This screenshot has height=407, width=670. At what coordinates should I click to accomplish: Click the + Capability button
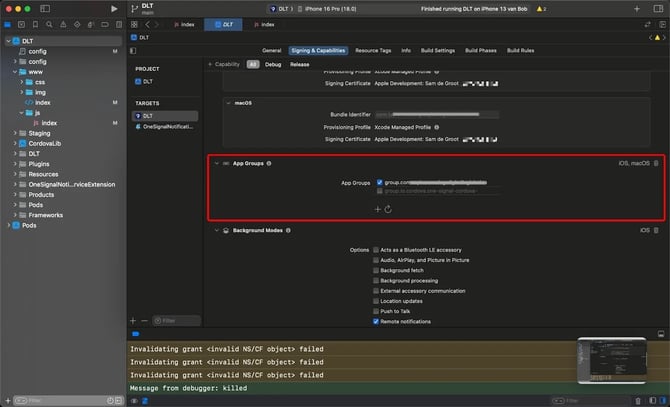[x=225, y=64]
